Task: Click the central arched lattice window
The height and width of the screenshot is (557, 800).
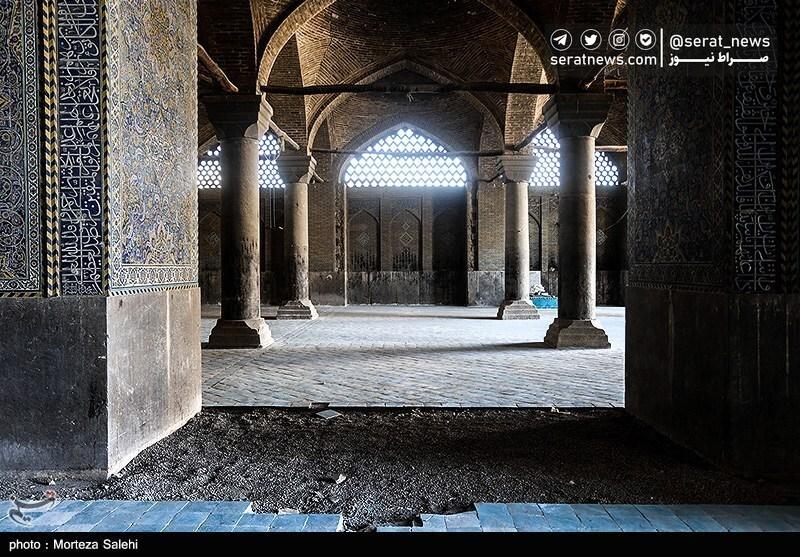Action: (x=405, y=160)
